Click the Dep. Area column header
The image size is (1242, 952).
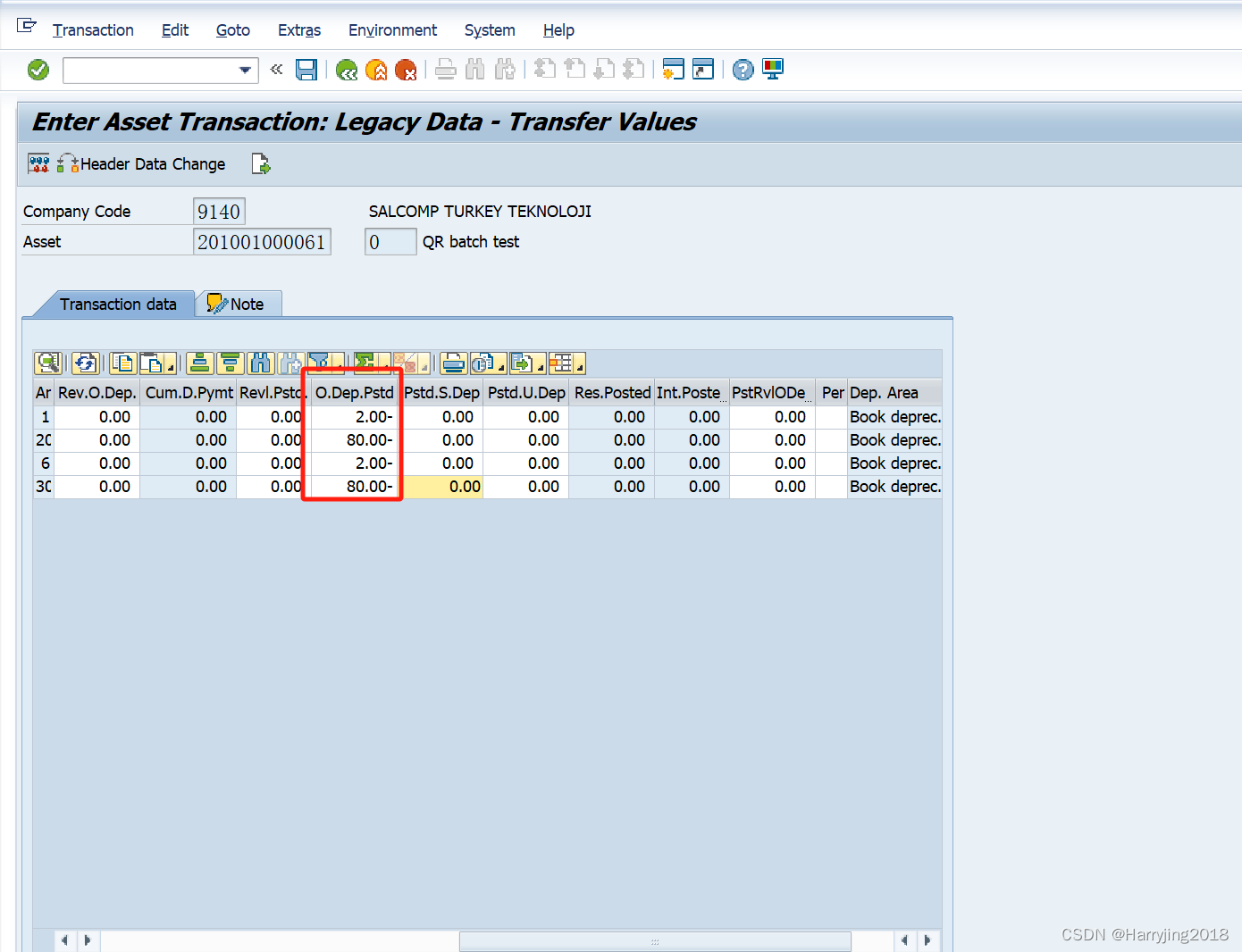tap(894, 393)
